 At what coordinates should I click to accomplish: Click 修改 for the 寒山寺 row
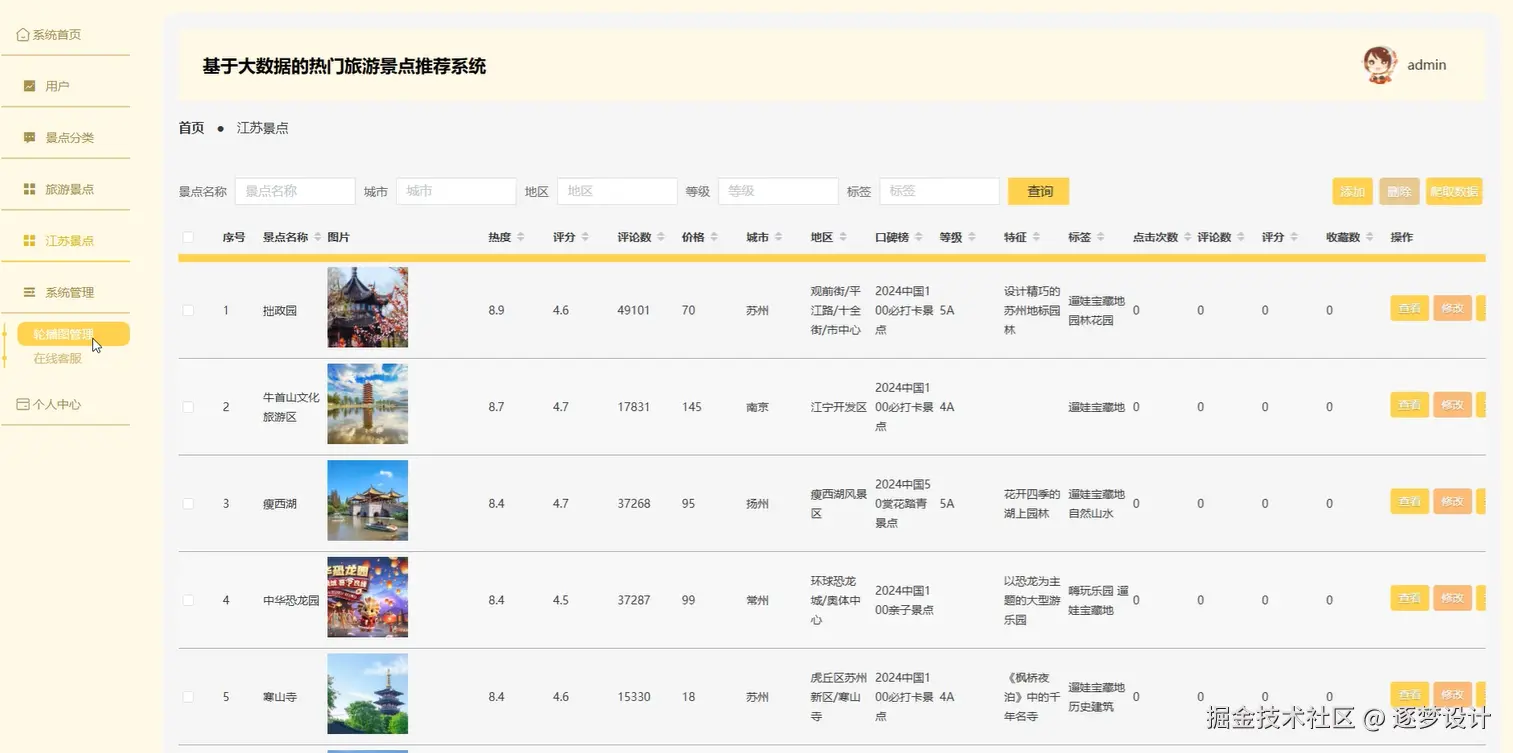click(x=1452, y=694)
